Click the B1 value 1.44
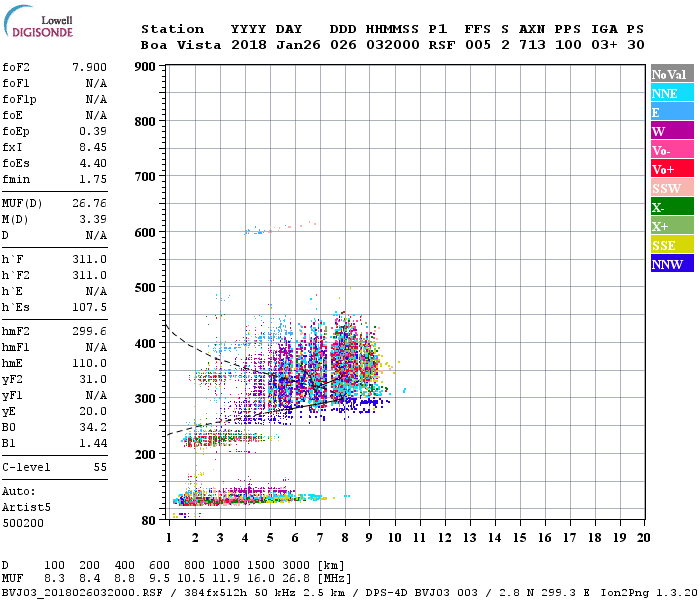 [93, 443]
